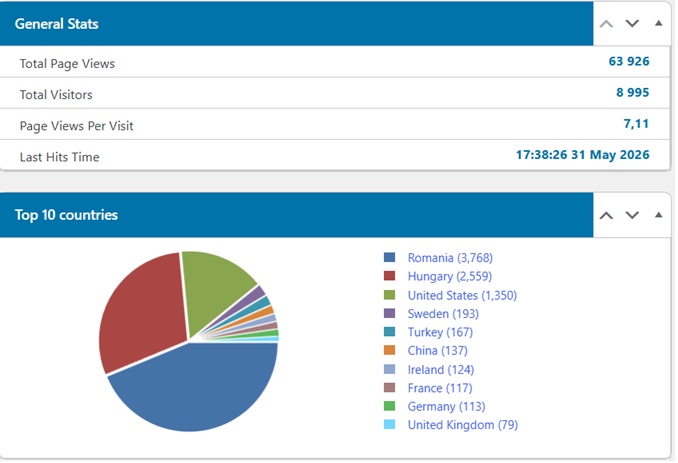Select China (137) in legend
Image resolution: width=678 pixels, height=463 pixels.
[439, 351]
